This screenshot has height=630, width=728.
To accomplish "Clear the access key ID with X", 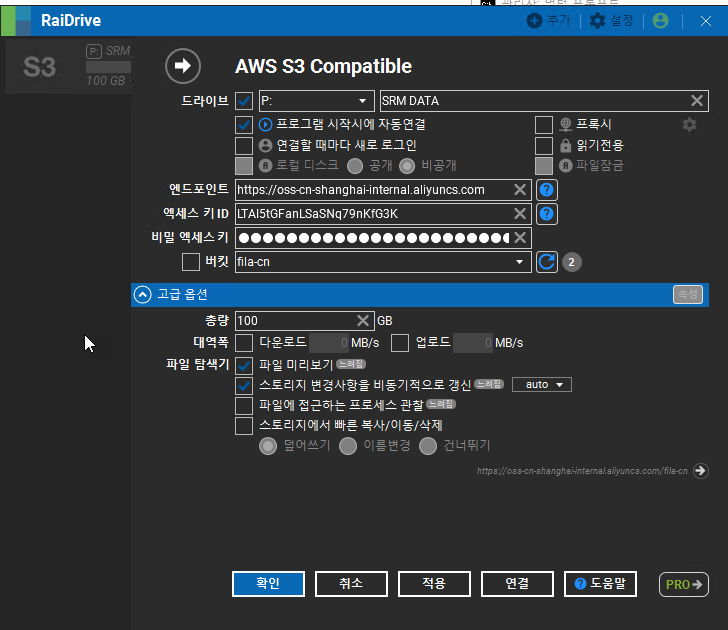I will [x=520, y=214].
